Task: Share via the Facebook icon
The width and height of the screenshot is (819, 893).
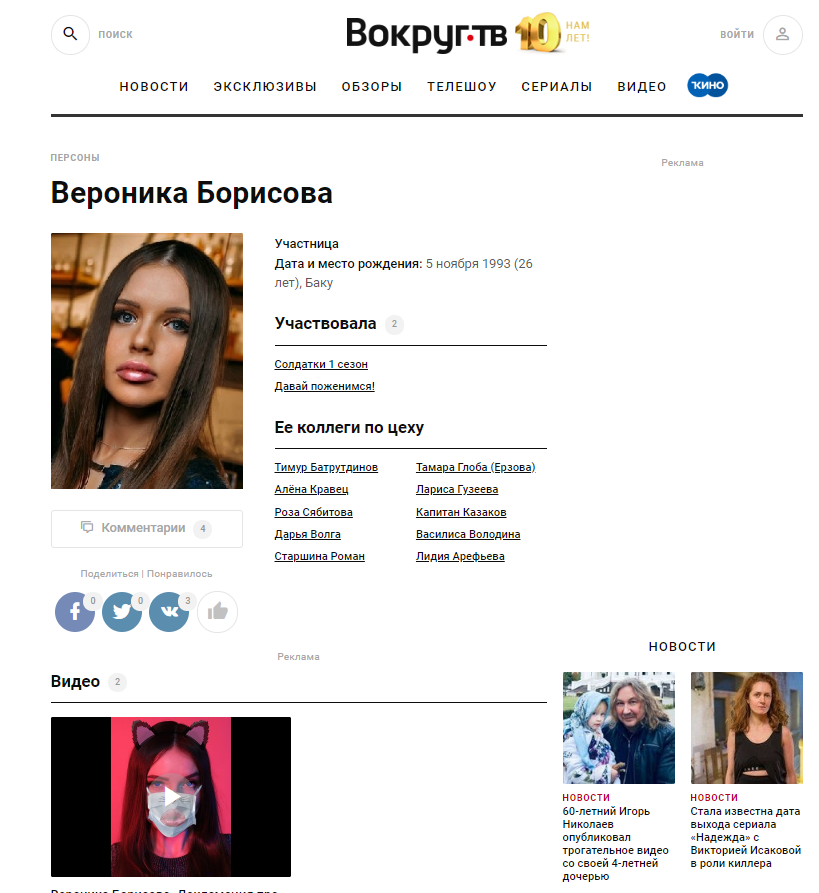Action: click(75, 612)
